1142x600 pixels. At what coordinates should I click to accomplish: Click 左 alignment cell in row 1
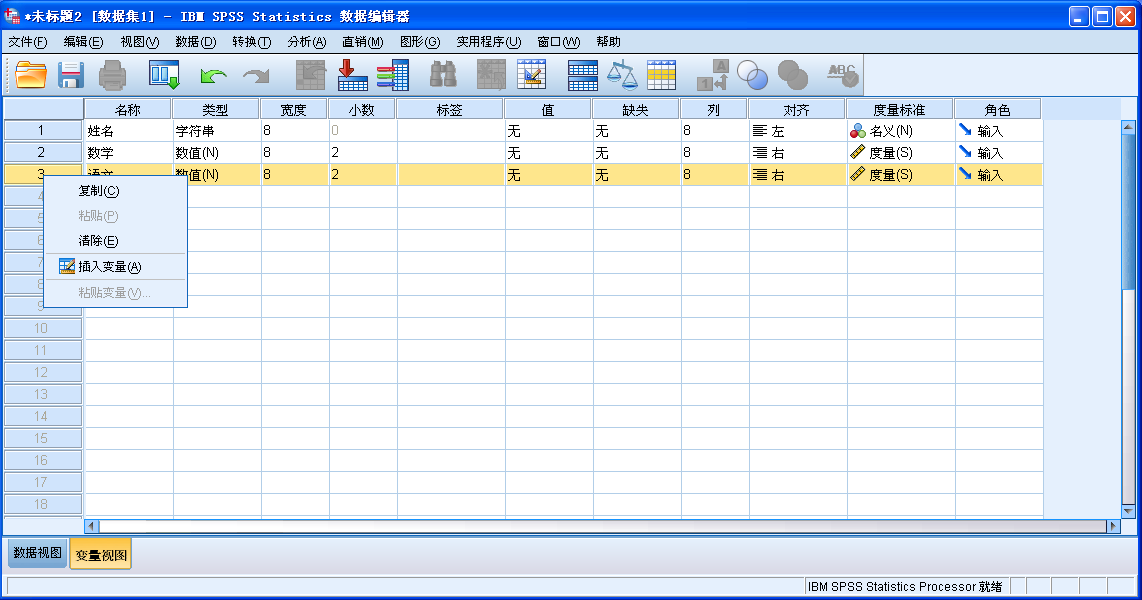point(798,131)
